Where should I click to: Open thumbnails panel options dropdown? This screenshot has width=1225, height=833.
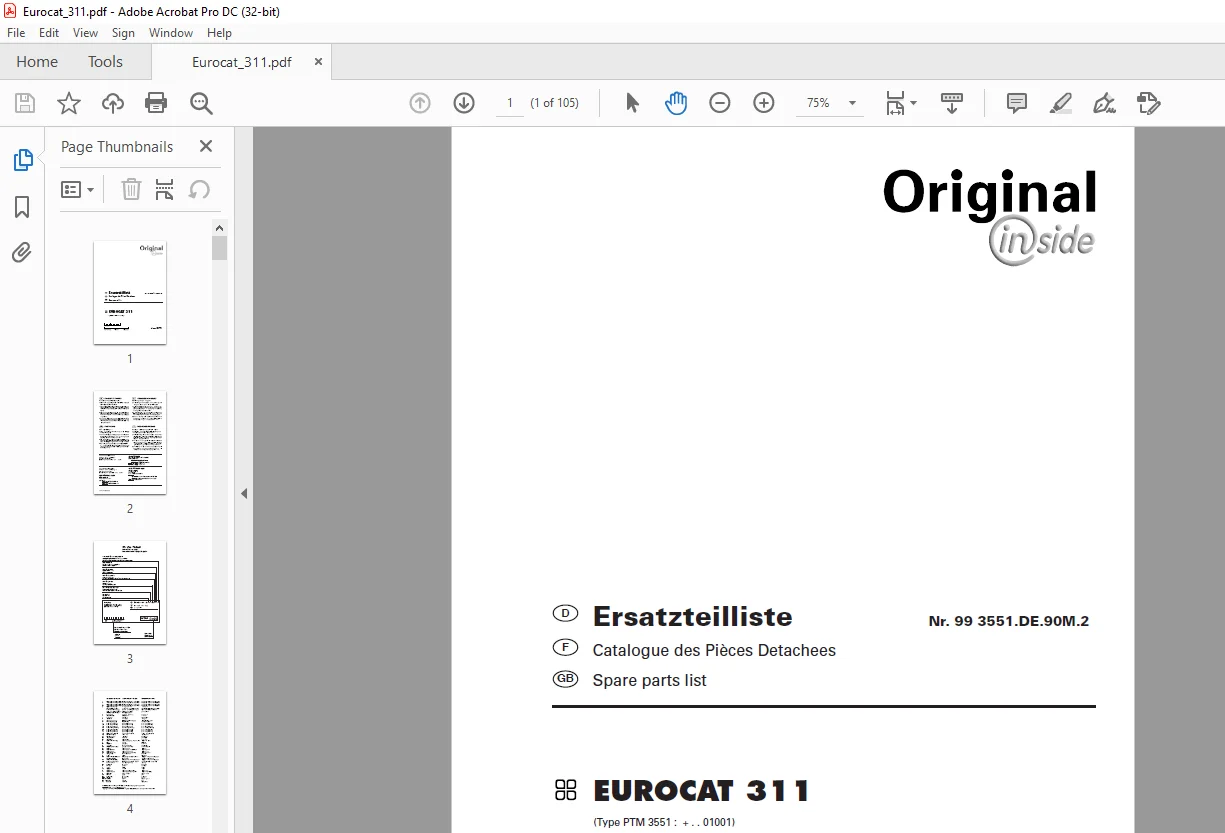click(78, 189)
